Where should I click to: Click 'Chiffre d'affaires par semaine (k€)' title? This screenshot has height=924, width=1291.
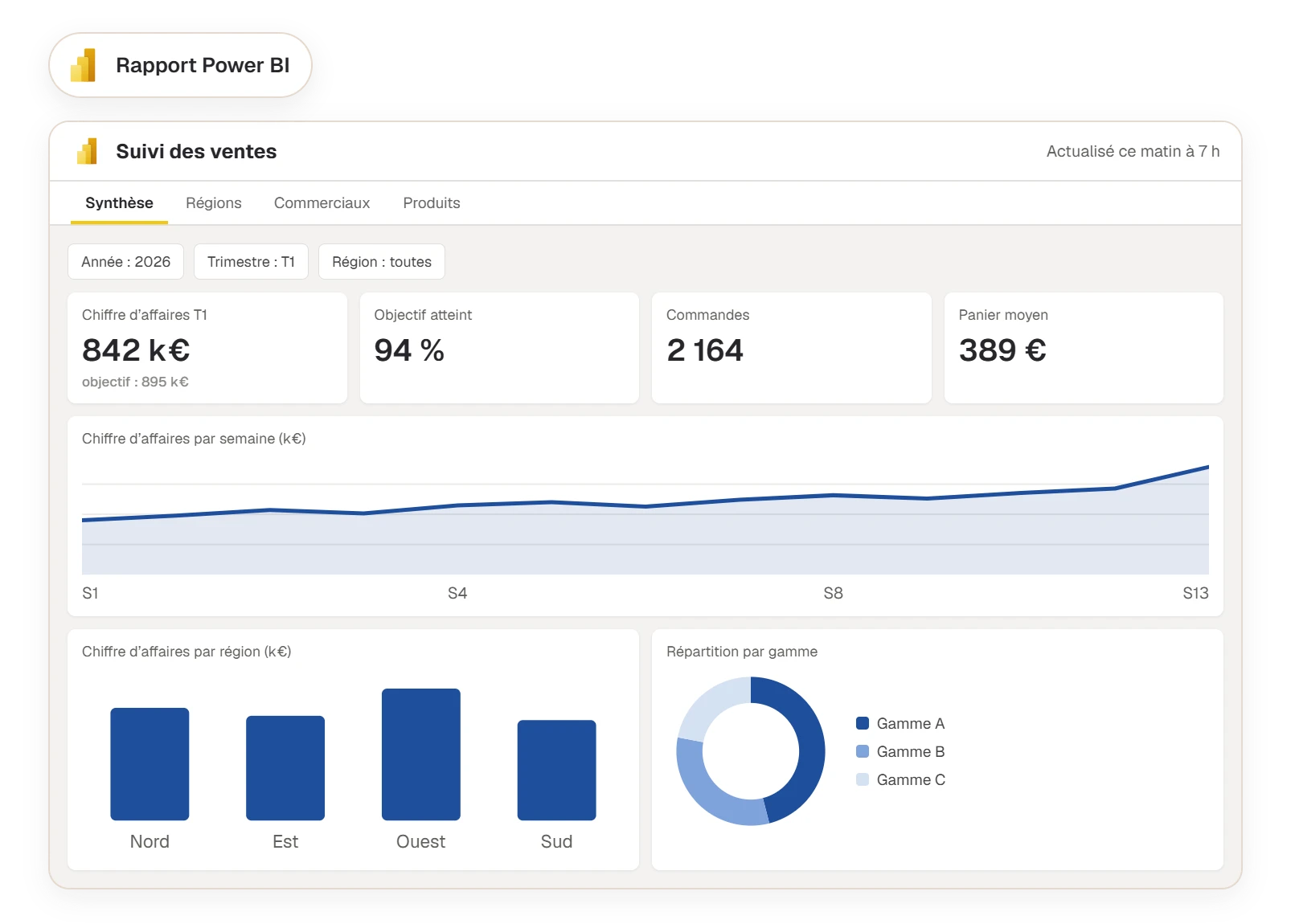tap(194, 439)
